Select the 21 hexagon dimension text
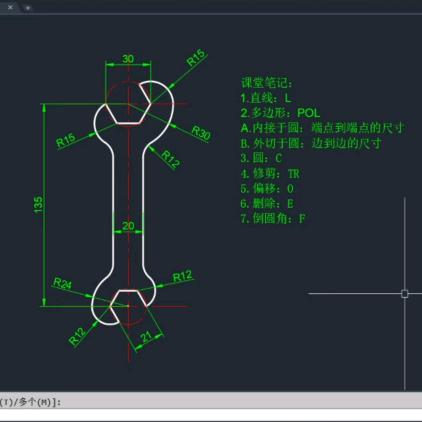422x422 pixels. 146,337
